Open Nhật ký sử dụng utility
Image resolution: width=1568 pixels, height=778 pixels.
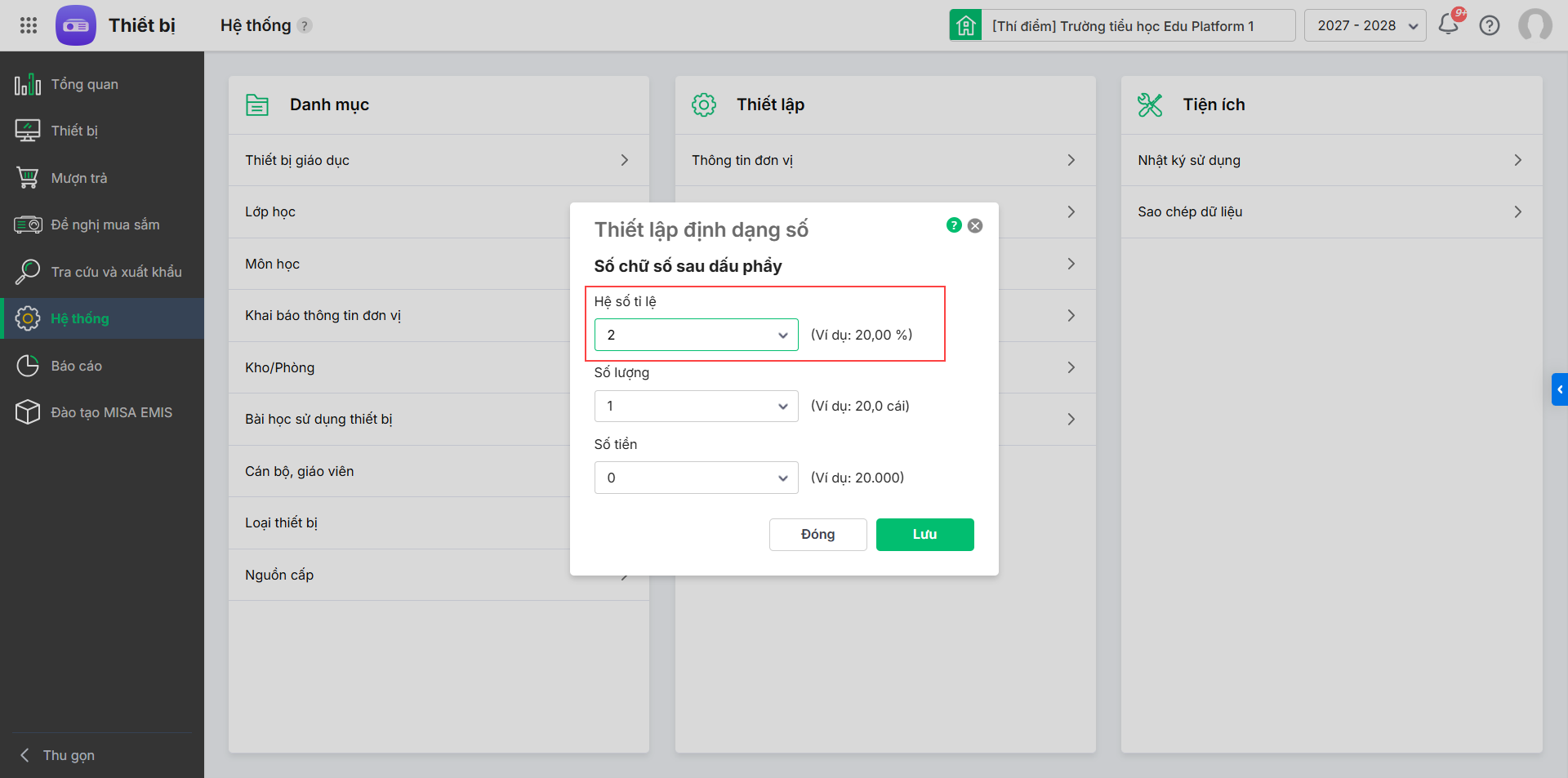pyautogui.click(x=1330, y=160)
